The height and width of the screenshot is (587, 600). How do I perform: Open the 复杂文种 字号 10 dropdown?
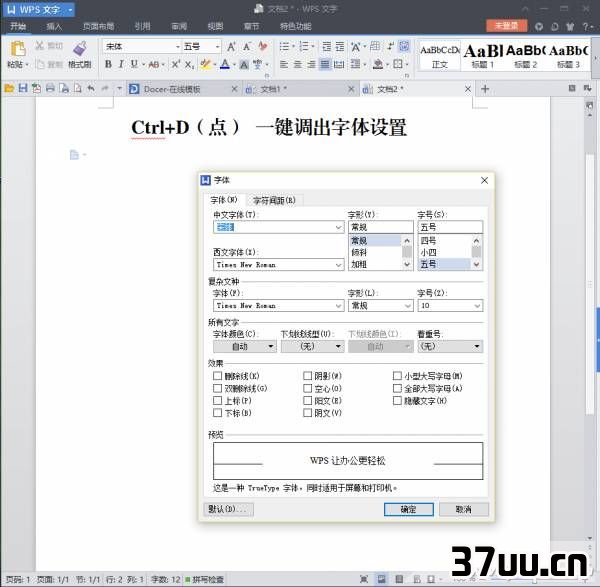point(477,306)
